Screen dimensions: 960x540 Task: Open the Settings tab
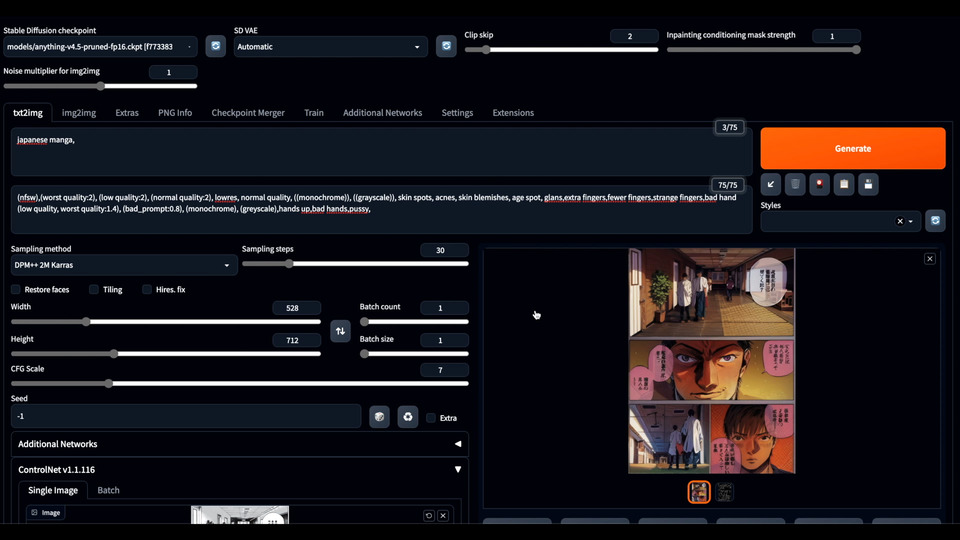click(457, 113)
